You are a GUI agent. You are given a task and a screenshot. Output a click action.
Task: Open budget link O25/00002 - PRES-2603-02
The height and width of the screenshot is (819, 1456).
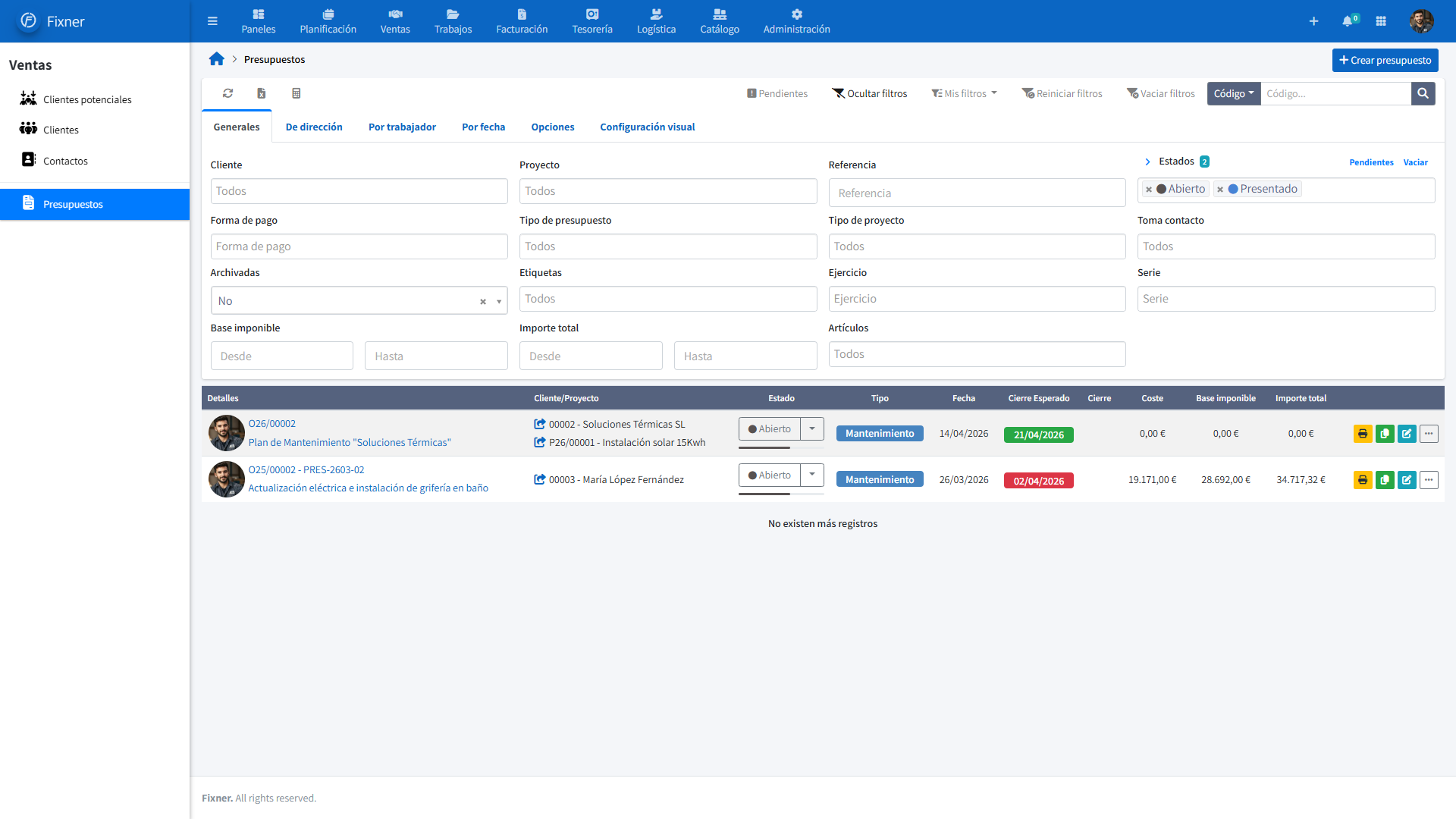click(x=306, y=470)
